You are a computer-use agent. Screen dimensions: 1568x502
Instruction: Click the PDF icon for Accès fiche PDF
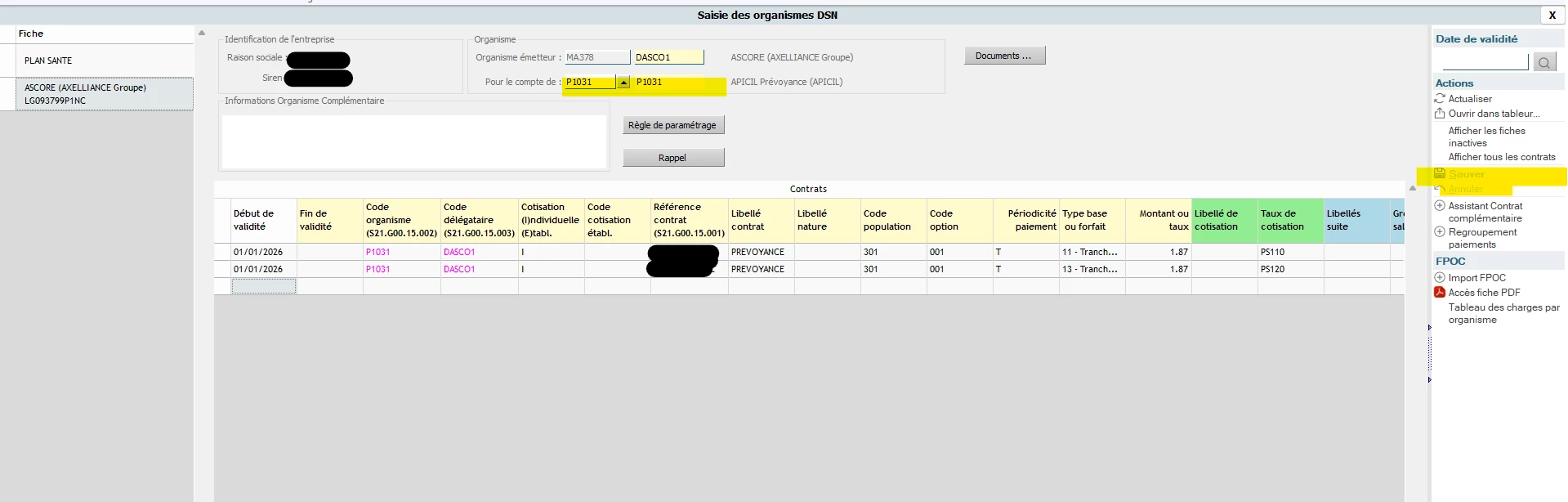(x=1440, y=292)
